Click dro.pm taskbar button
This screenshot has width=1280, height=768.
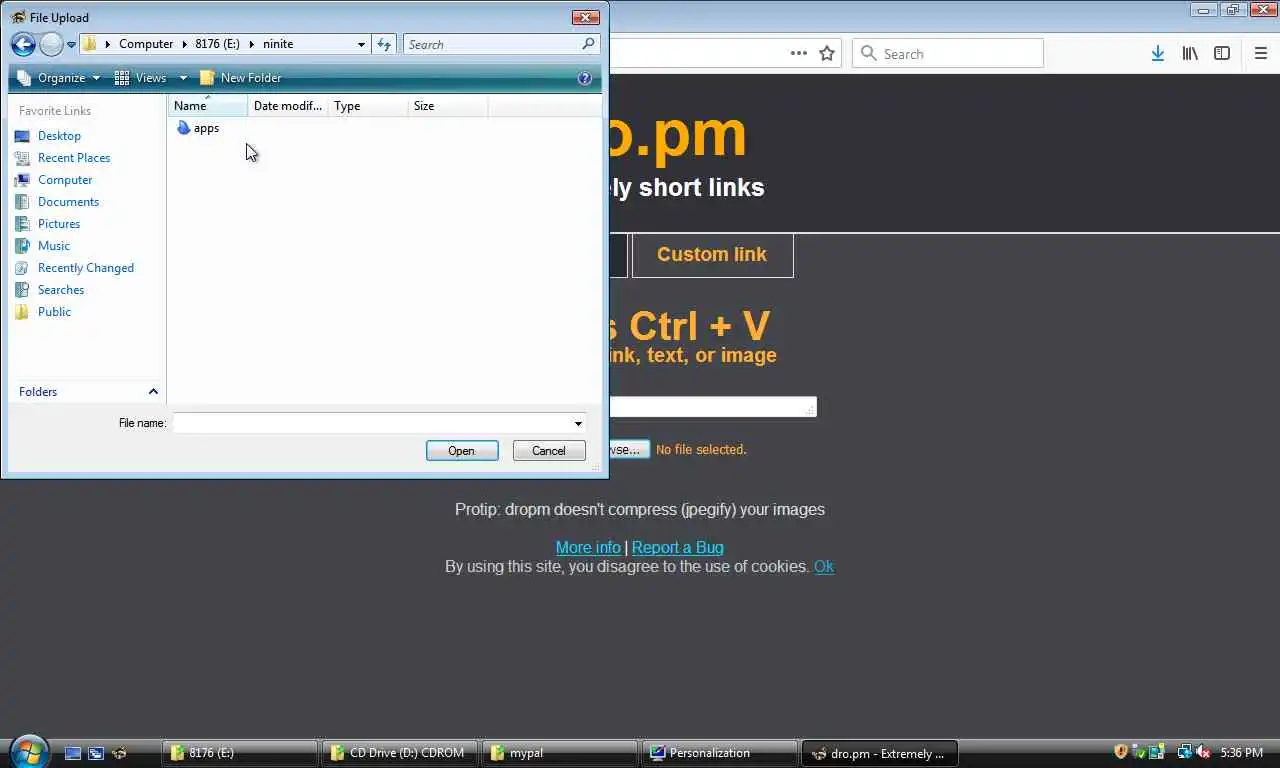[x=880, y=753]
